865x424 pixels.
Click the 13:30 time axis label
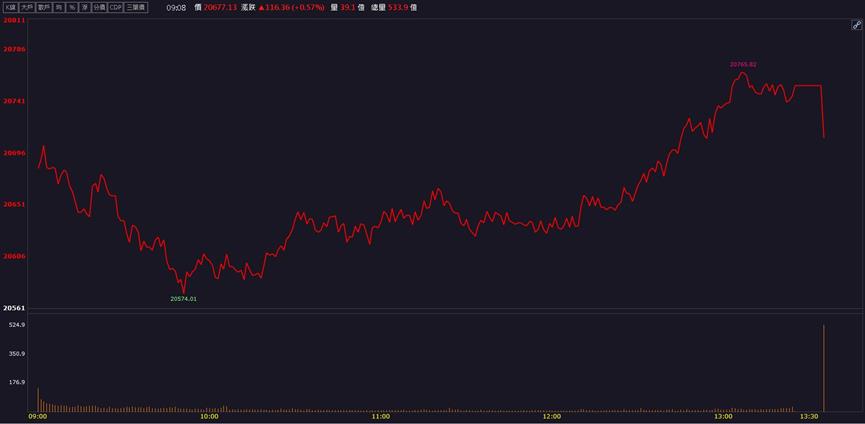coord(810,417)
